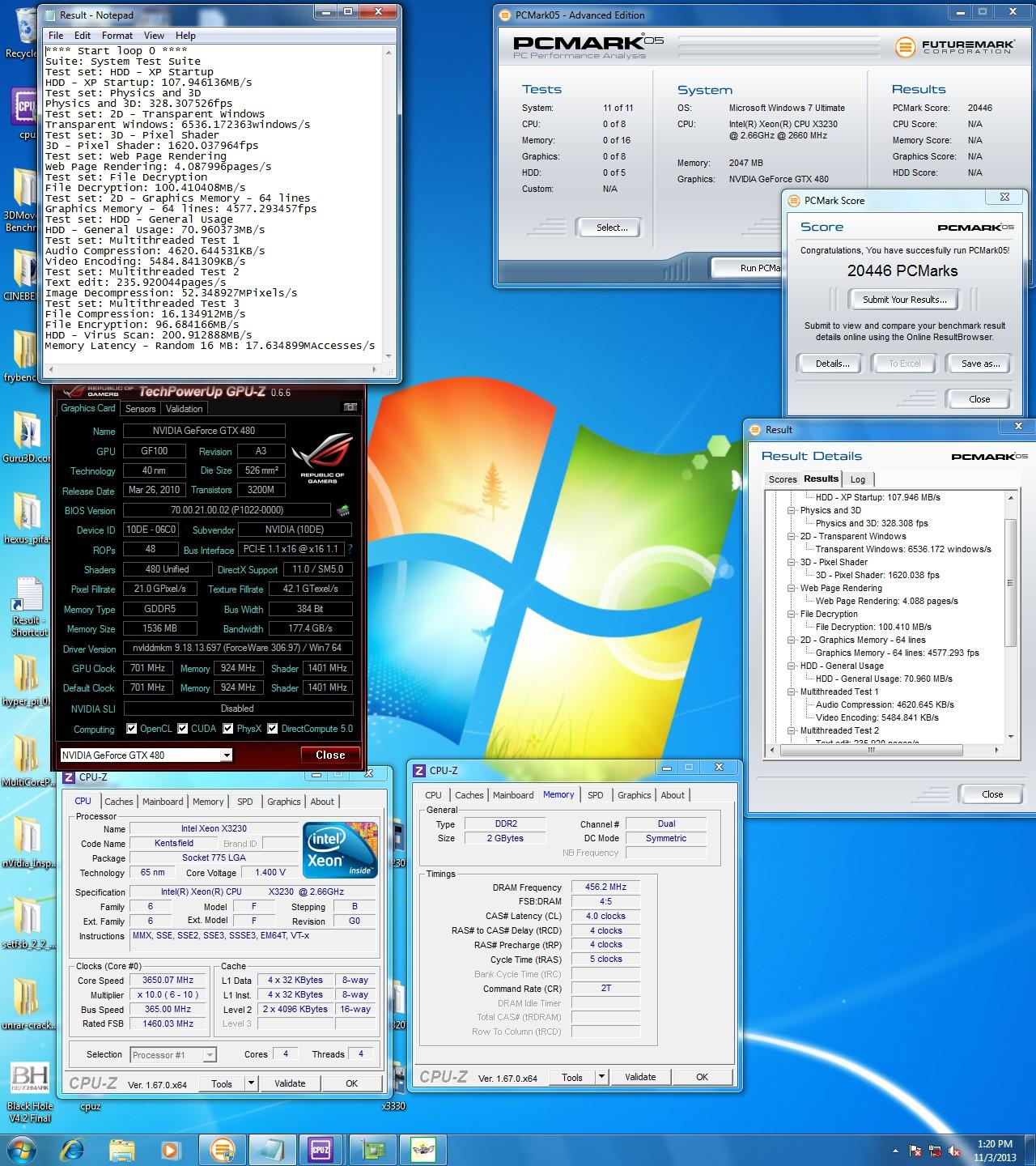This screenshot has width=1036, height=1166.
Task: Open Windows Media Player taskbar icon
Action: click(171, 1150)
